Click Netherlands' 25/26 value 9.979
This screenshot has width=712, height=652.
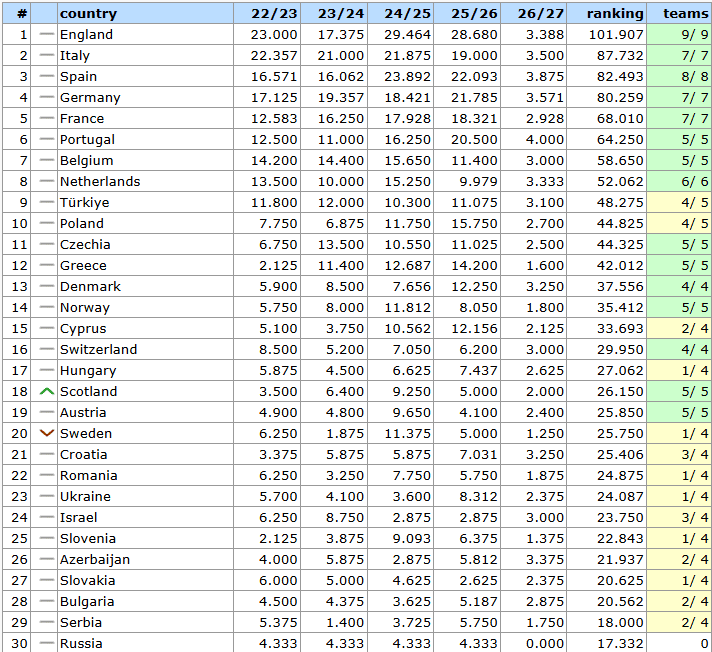tap(478, 182)
